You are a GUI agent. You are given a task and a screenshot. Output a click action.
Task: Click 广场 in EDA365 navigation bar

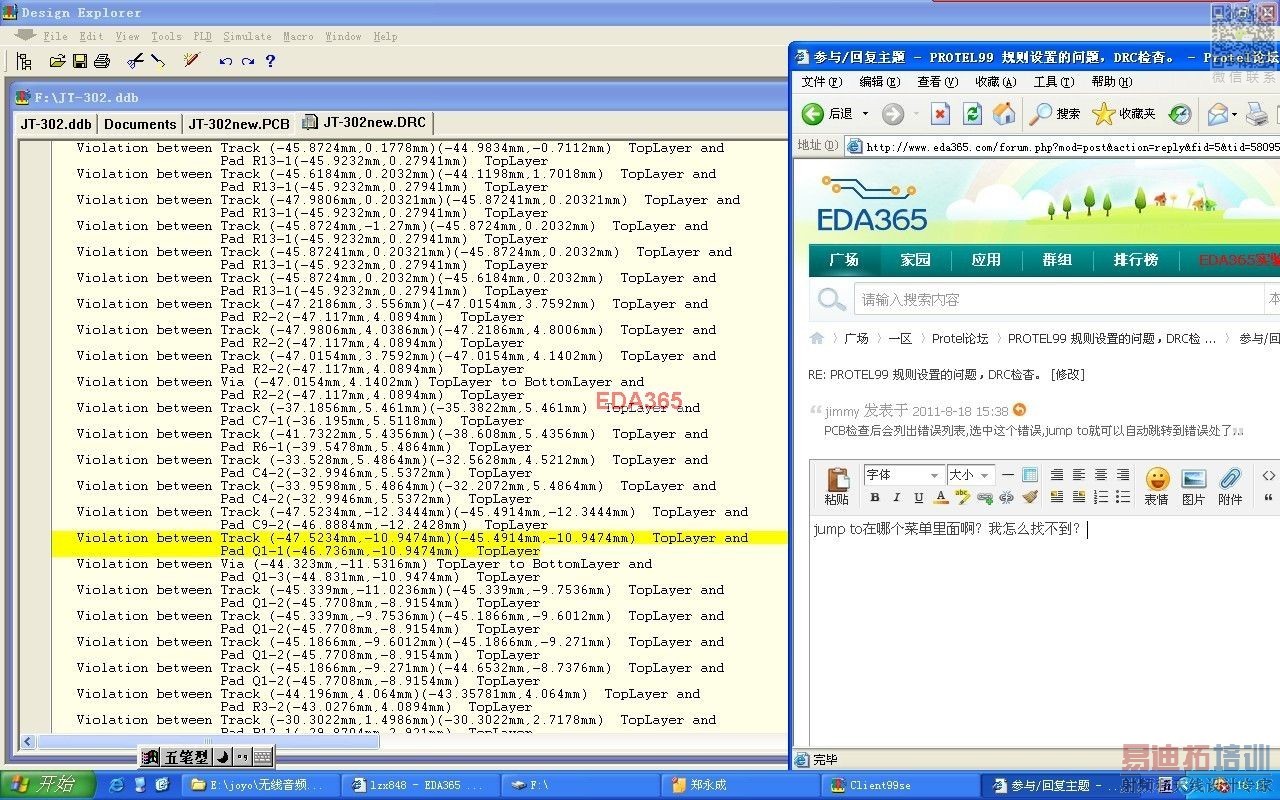click(x=844, y=260)
